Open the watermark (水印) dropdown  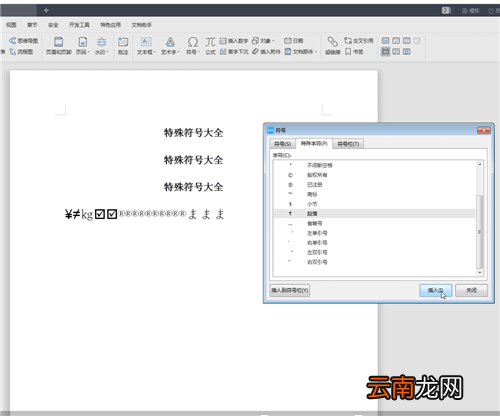[x=102, y=46]
